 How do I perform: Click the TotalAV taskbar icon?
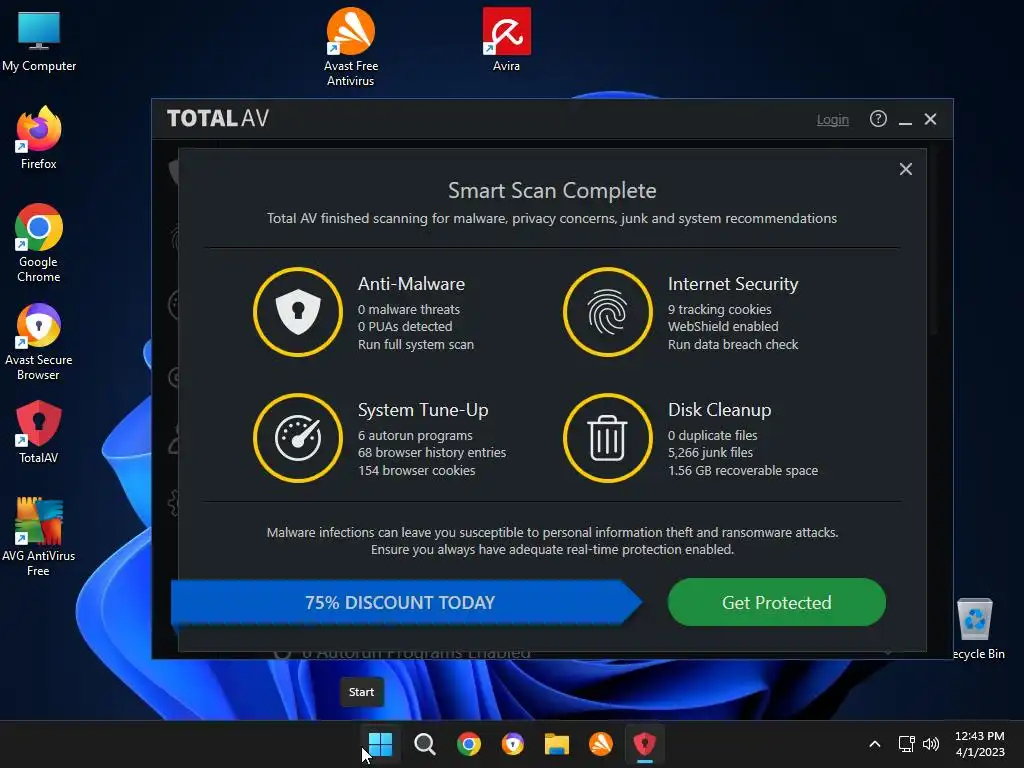(x=645, y=744)
